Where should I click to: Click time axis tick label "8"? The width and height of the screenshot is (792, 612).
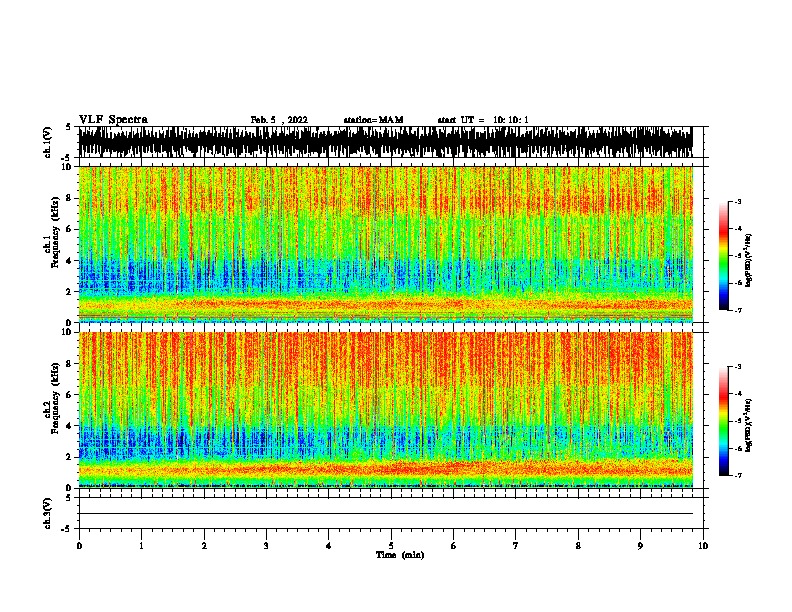tap(578, 546)
